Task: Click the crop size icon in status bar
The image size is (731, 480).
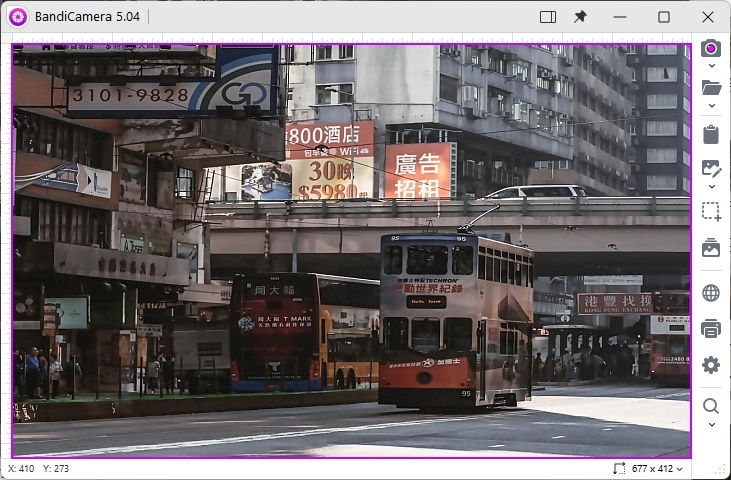Action: (619, 468)
